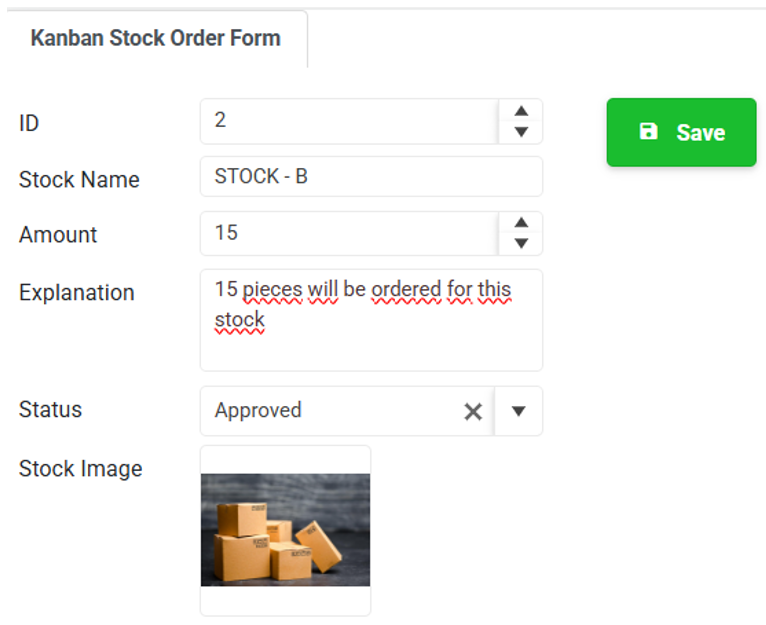766x625 pixels.
Task: Increase the Amount using up arrow
Action: [521, 222]
